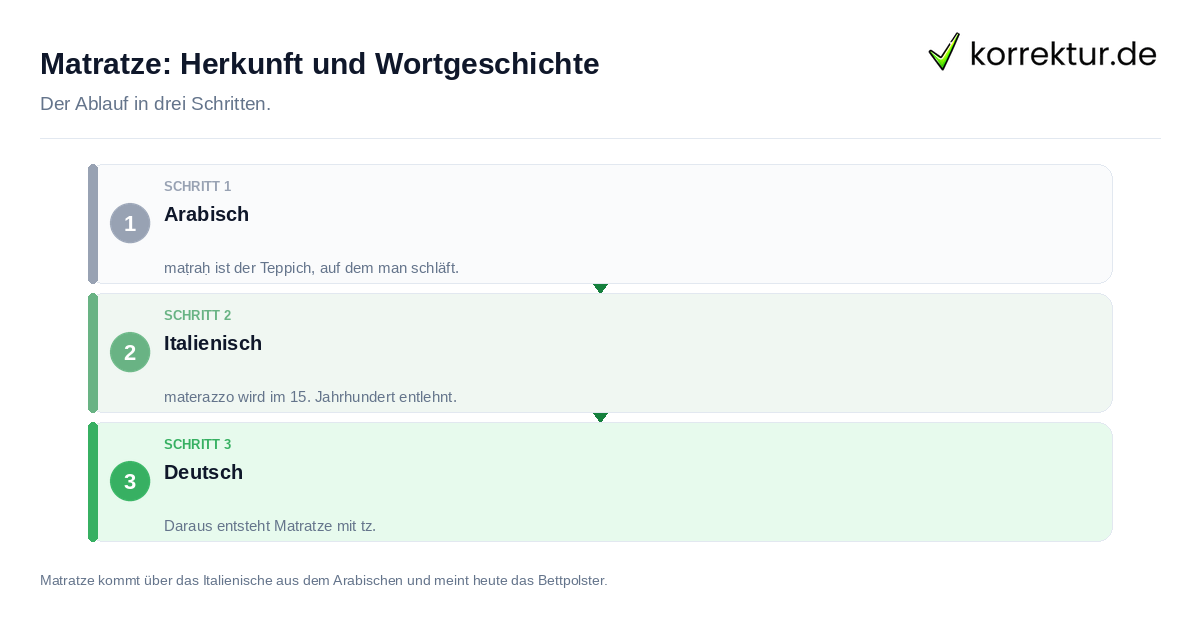The image size is (1200, 630).
Task: Click the 'SCHRITT 1' label
Action: 198,187
